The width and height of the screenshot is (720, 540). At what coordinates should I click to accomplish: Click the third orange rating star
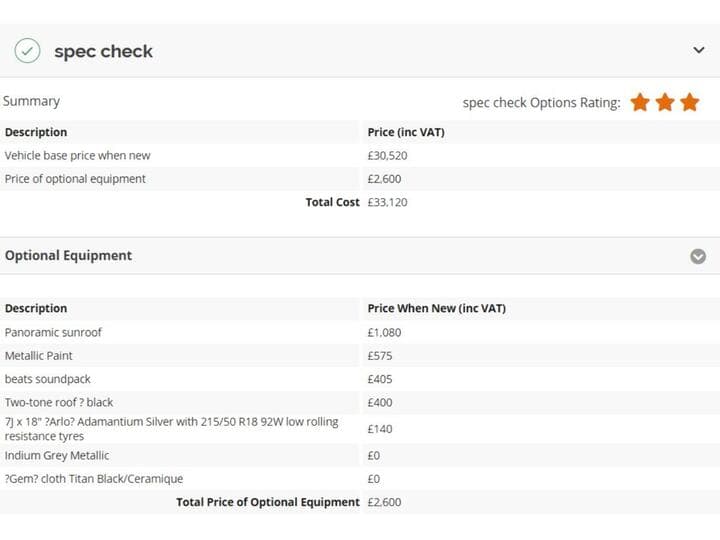690,102
